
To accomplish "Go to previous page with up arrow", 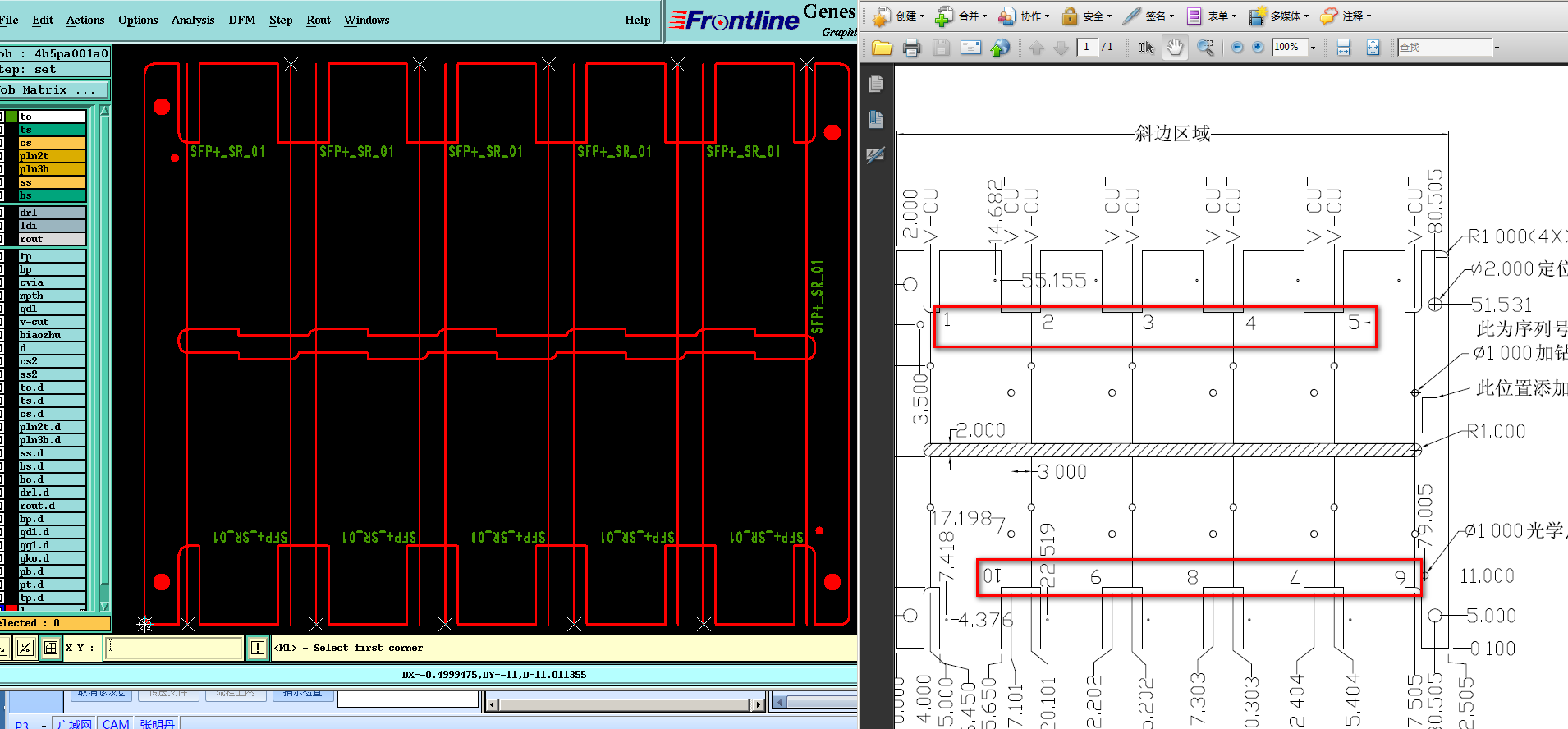I will (1037, 48).
